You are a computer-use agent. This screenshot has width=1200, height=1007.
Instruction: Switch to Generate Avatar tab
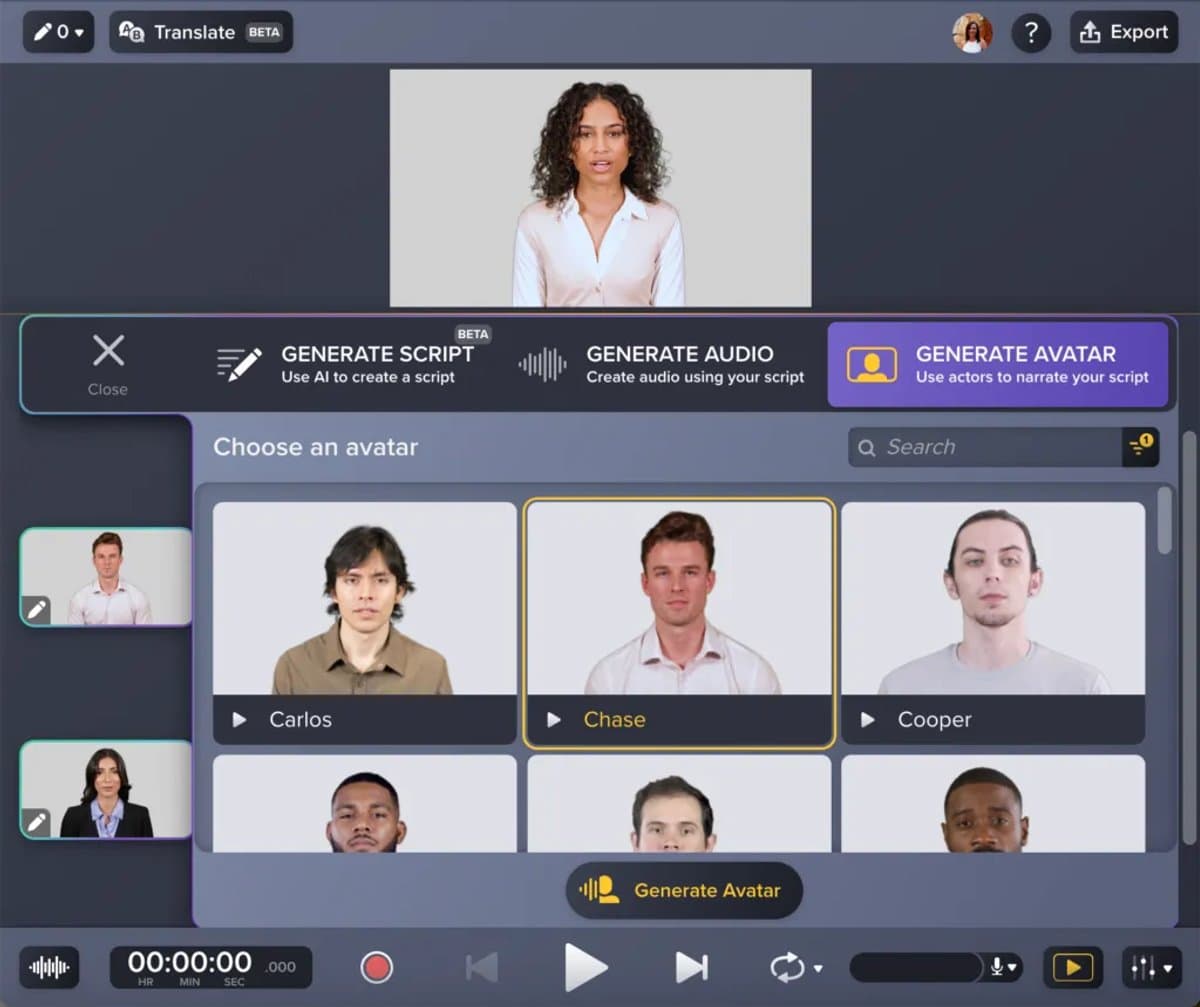tap(998, 364)
